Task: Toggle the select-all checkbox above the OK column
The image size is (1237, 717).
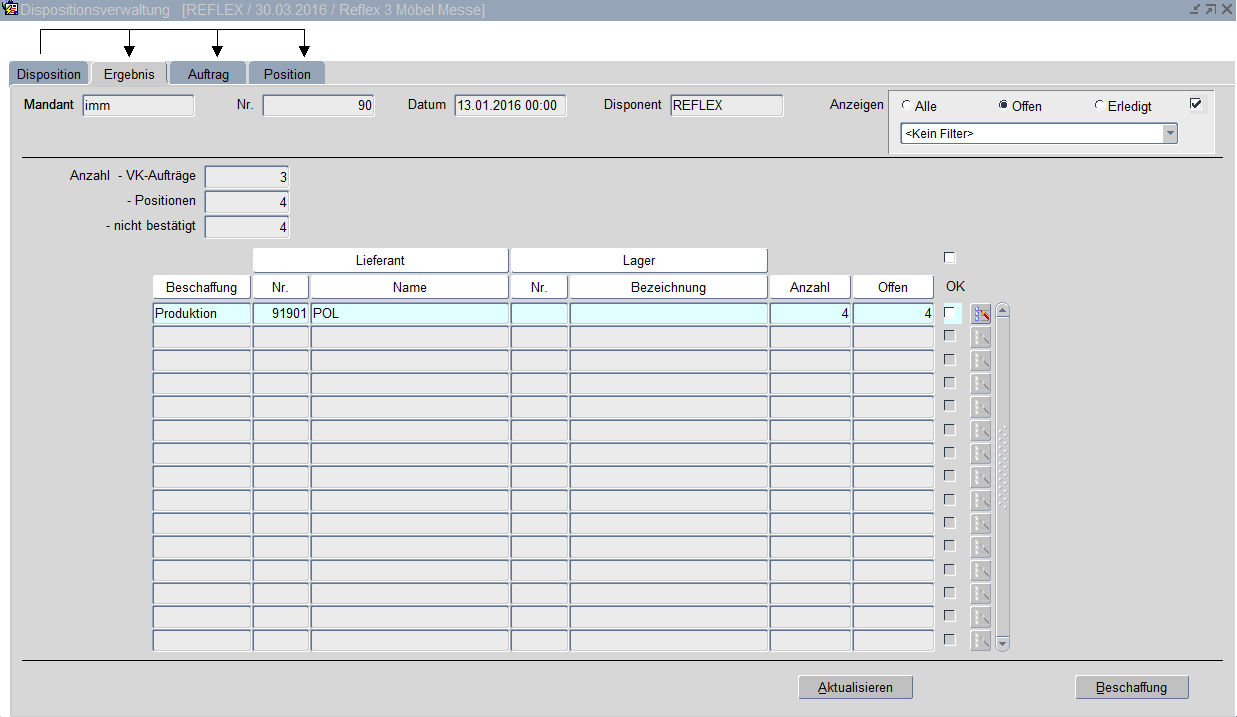Action: coord(950,258)
